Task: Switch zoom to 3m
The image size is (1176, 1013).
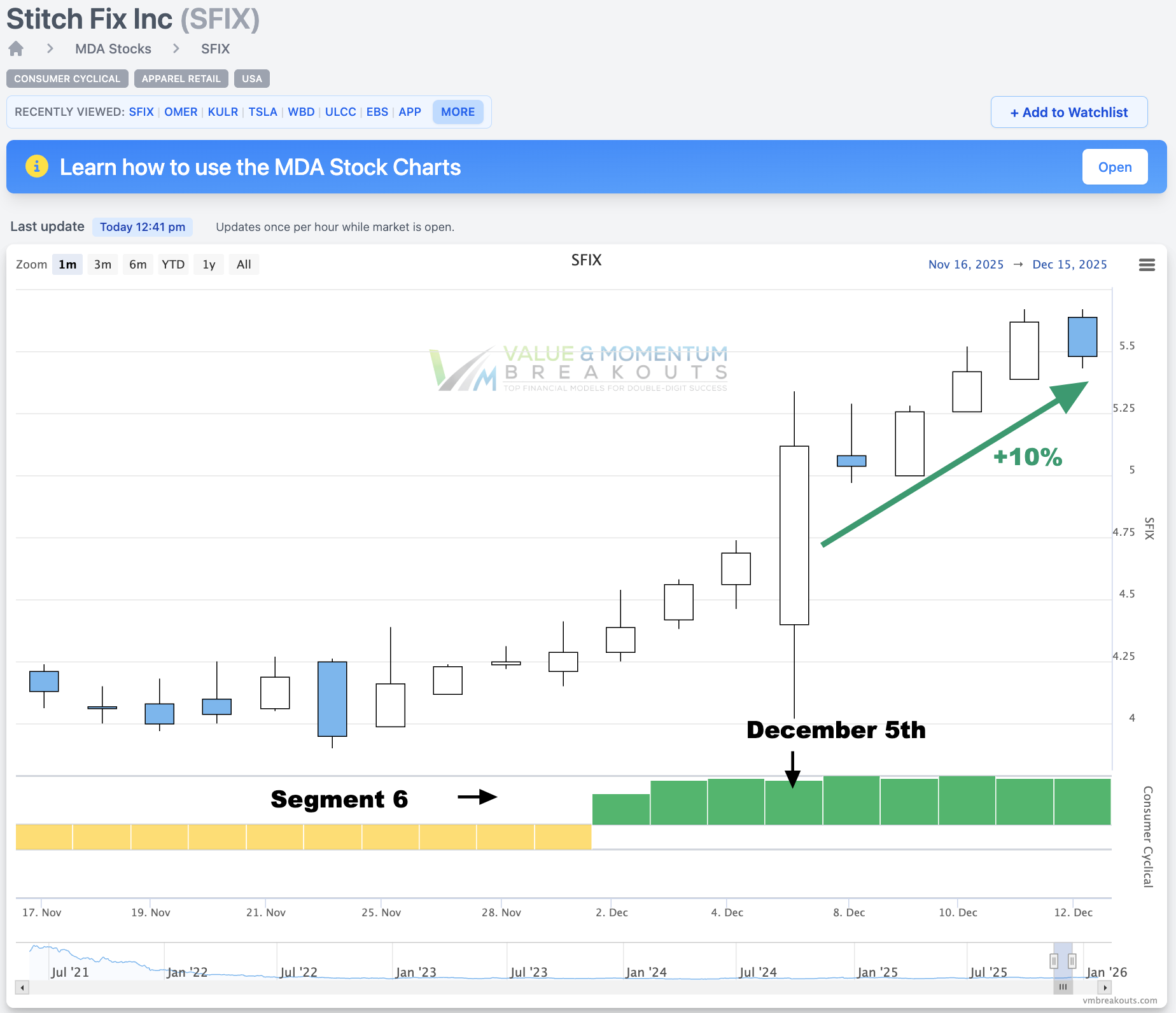Action: (x=102, y=265)
